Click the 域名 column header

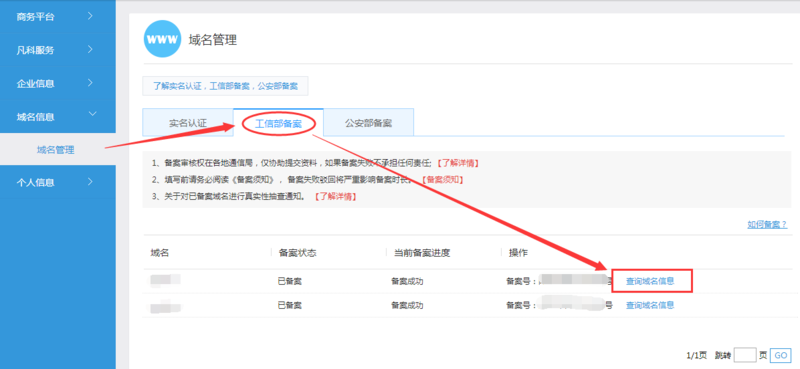(160, 253)
